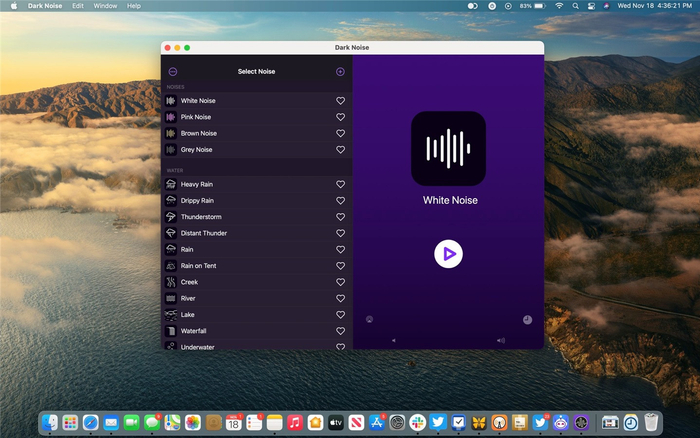Click the Pink Noise waveform icon
The height and width of the screenshot is (438, 700).
click(x=171, y=117)
